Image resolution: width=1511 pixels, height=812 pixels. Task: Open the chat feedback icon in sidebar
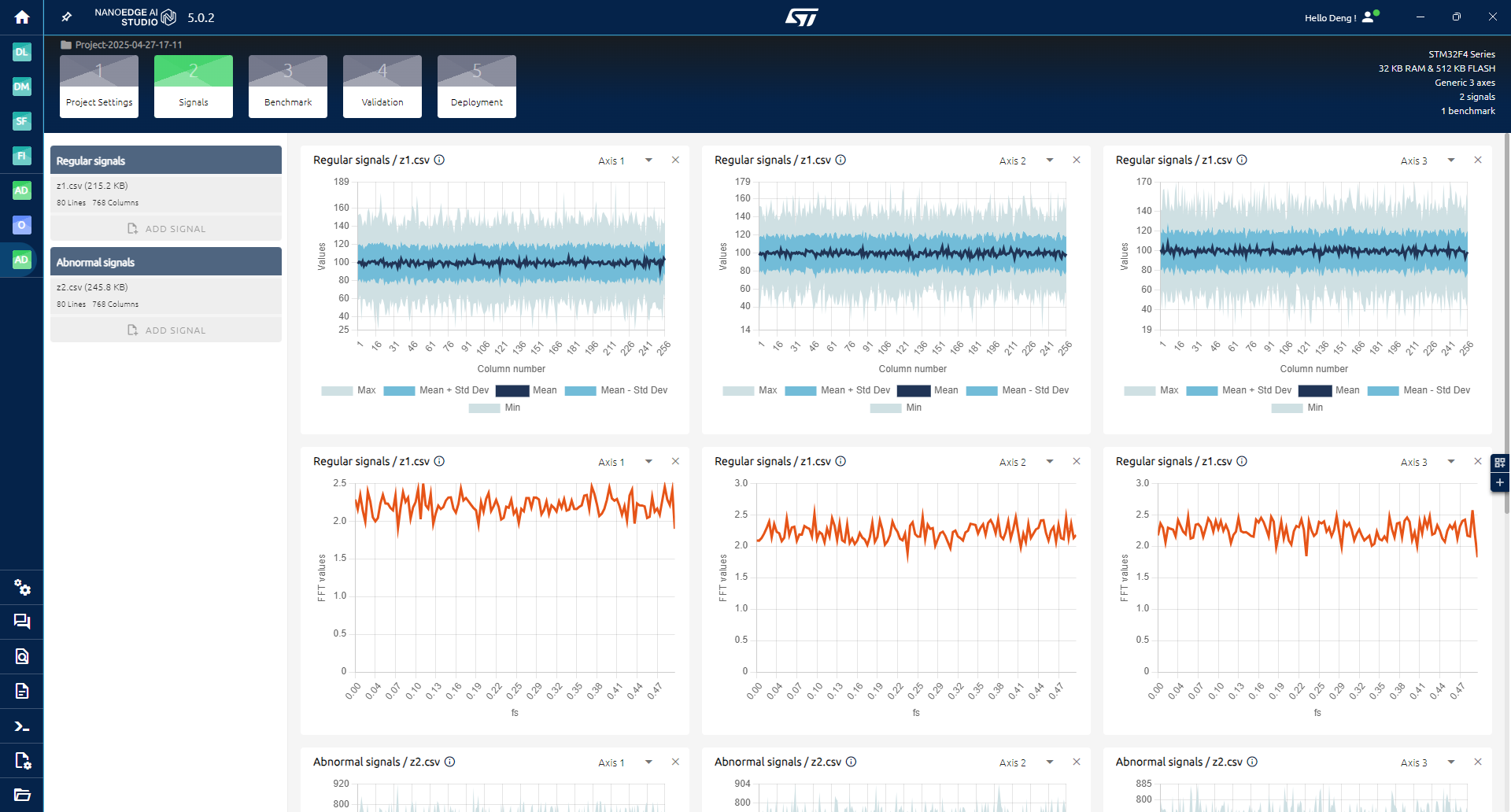[22, 622]
